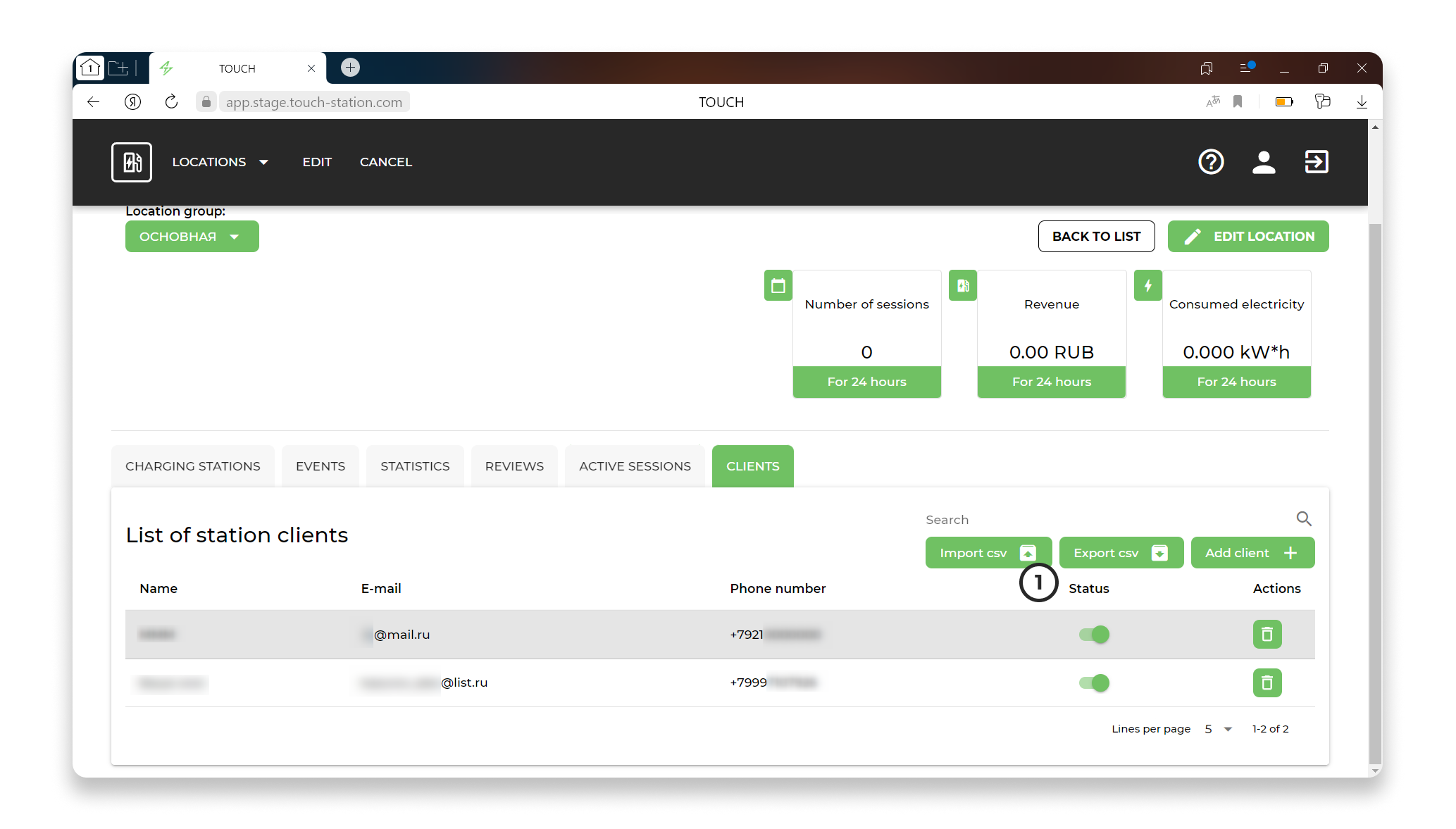Screen dimensions: 1456x829
Task: Click the E-mail column header
Action: (381, 589)
